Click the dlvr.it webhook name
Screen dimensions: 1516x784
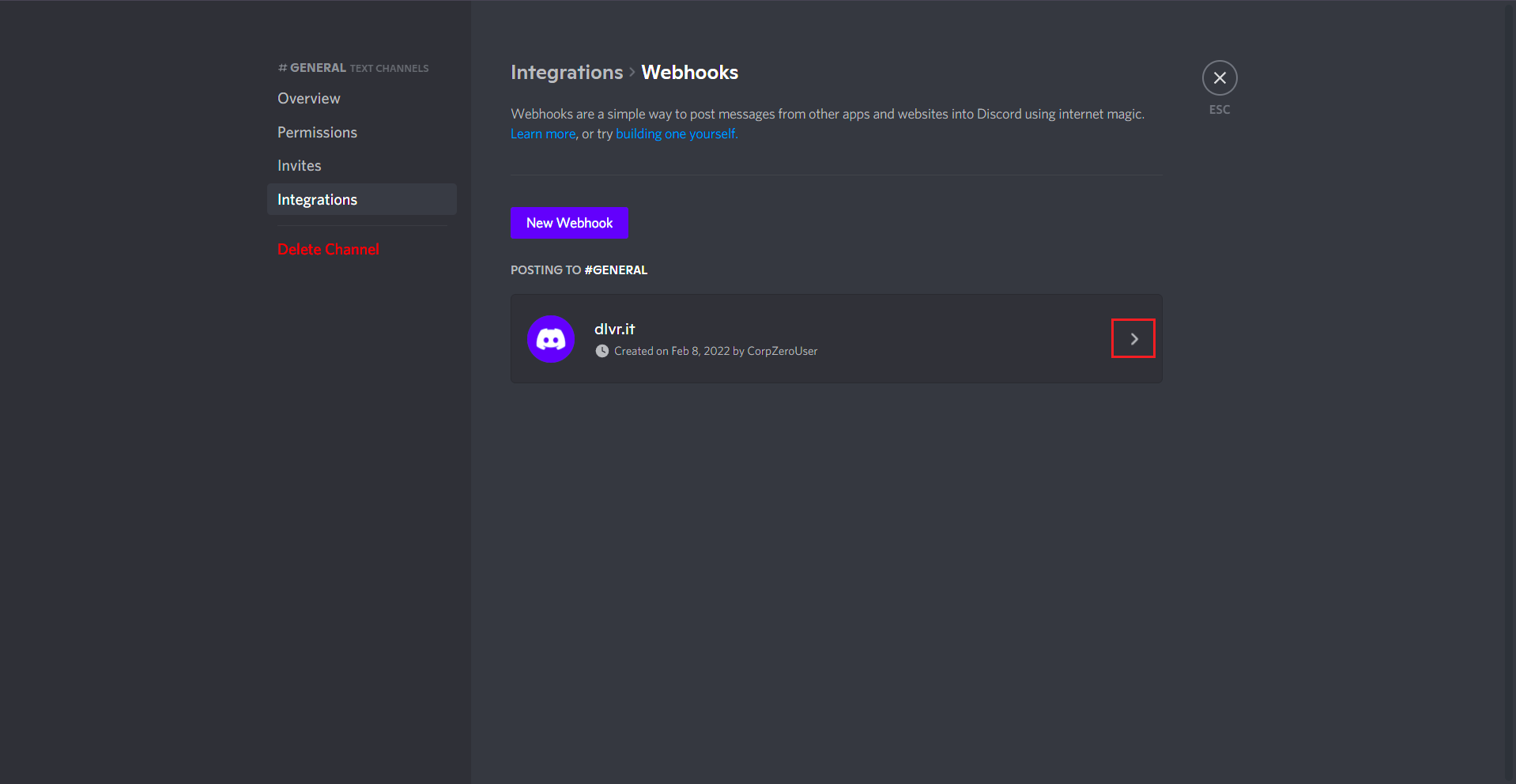(x=614, y=330)
